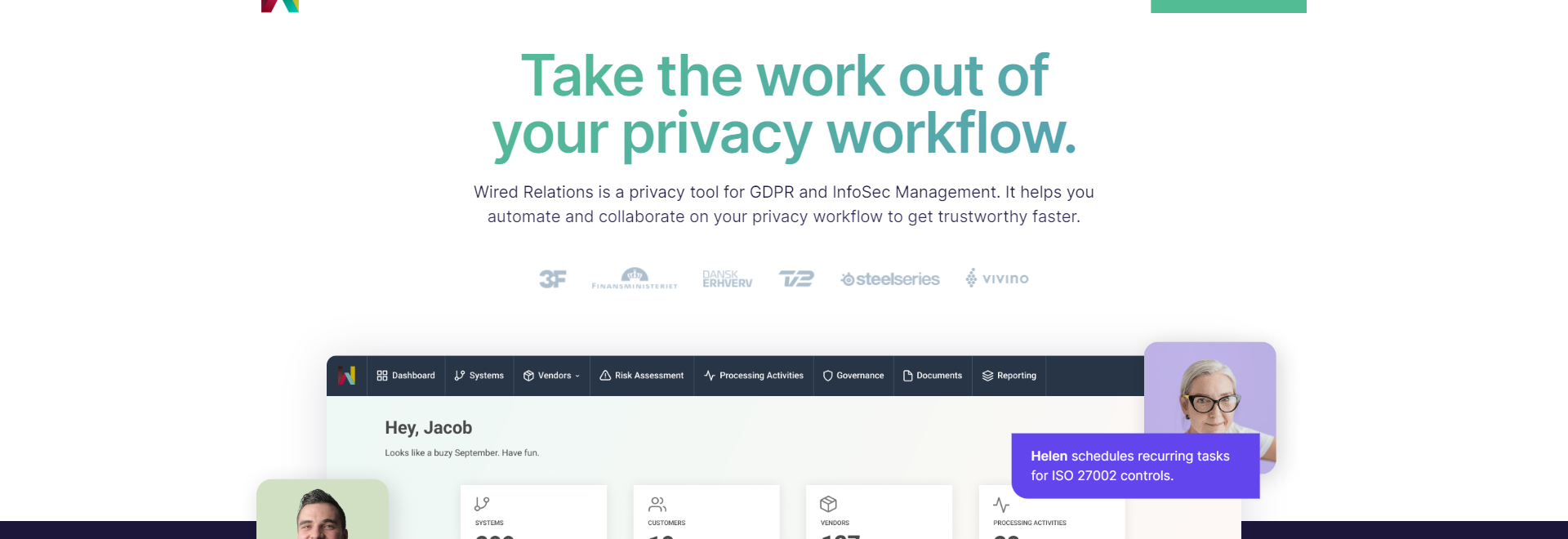Open Risk Assessment section

[642, 376]
